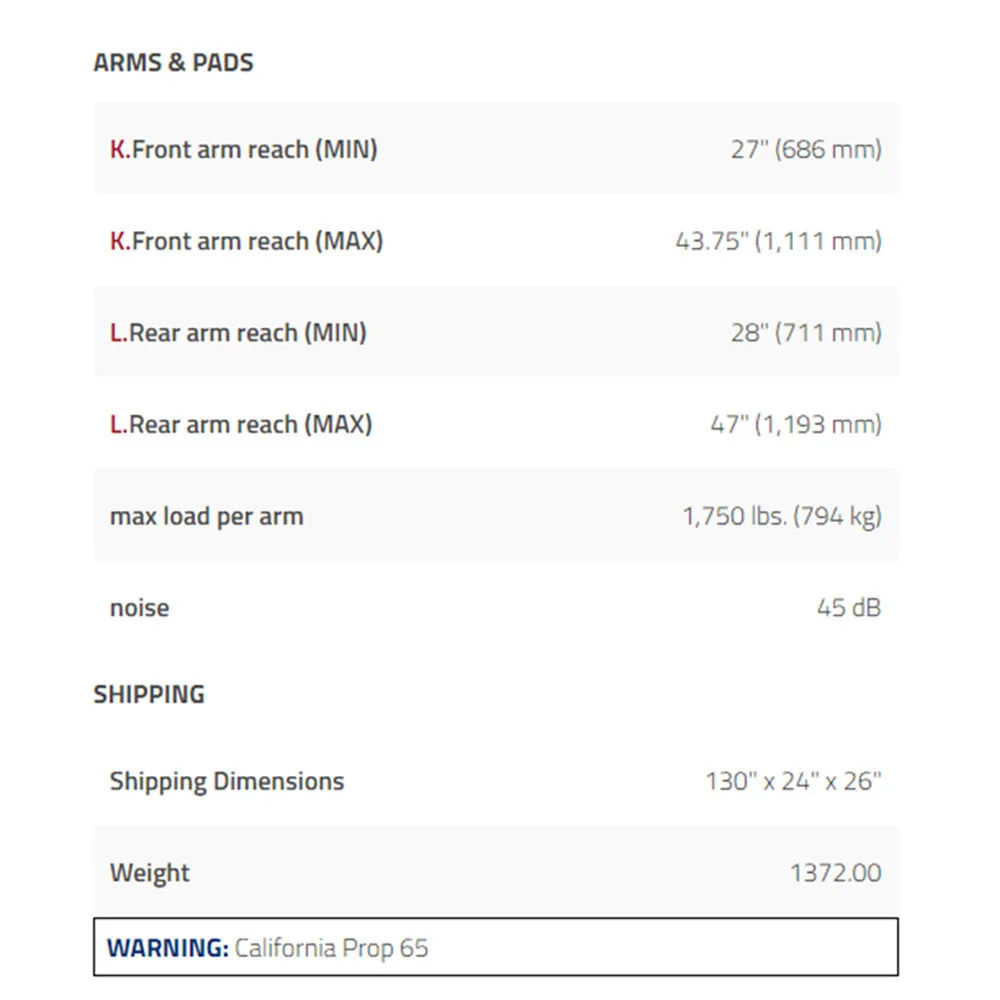Click the bold WARNING: label
The height and width of the screenshot is (1000, 1000).
[168, 948]
